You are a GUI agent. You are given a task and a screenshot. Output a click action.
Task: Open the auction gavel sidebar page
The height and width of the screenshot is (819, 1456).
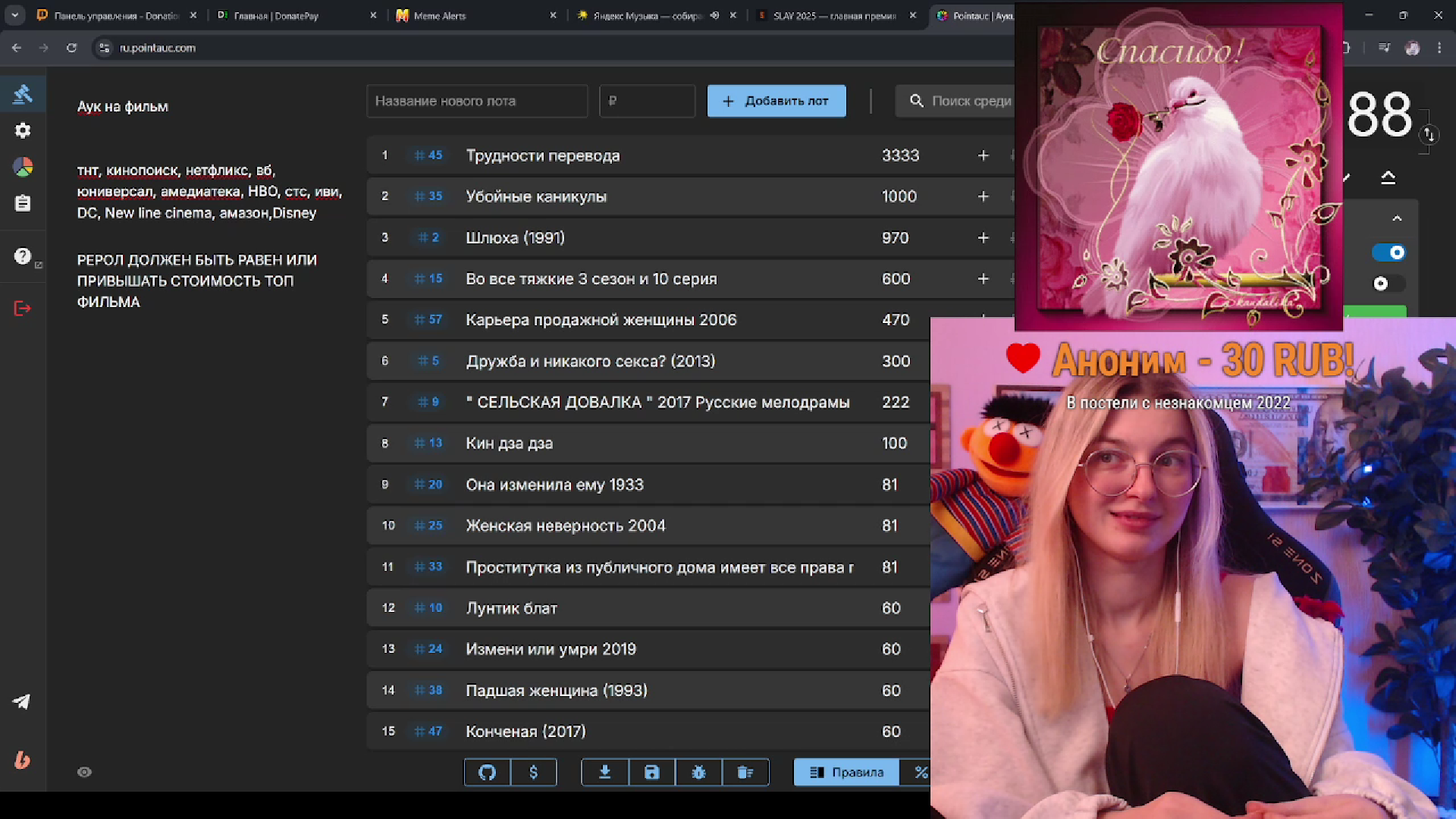[x=23, y=94]
